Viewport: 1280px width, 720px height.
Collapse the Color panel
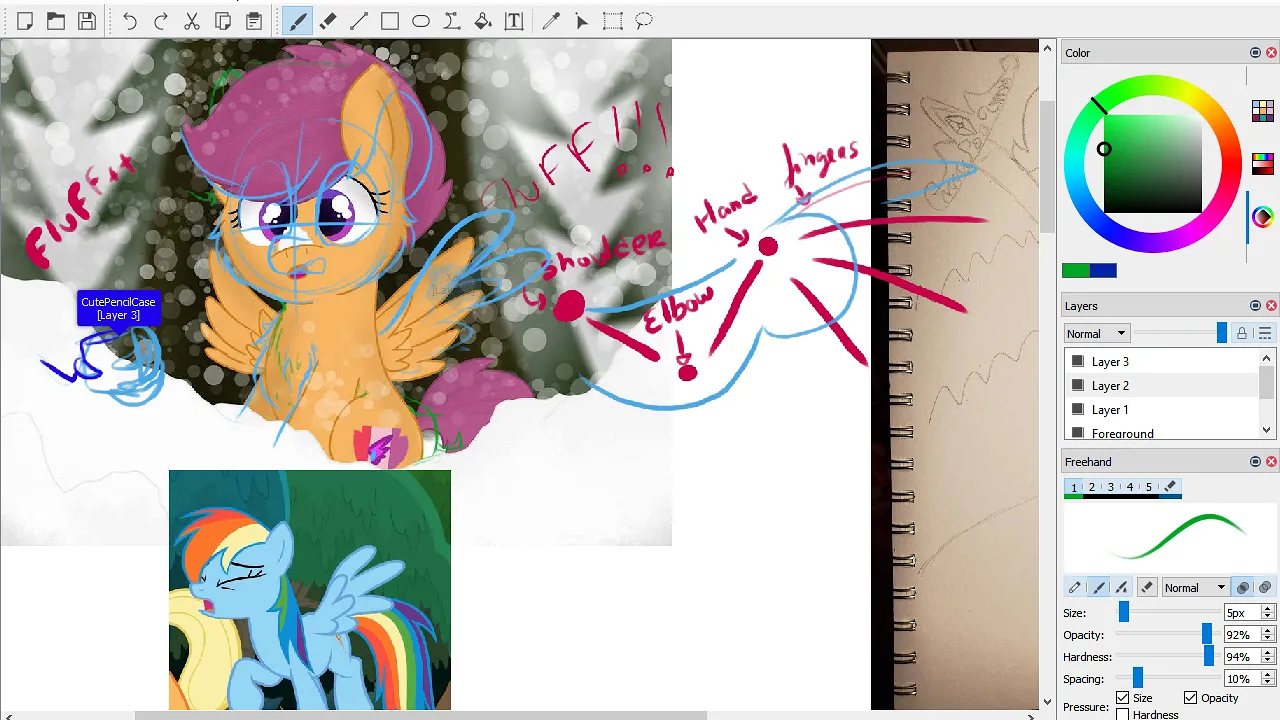1255,53
